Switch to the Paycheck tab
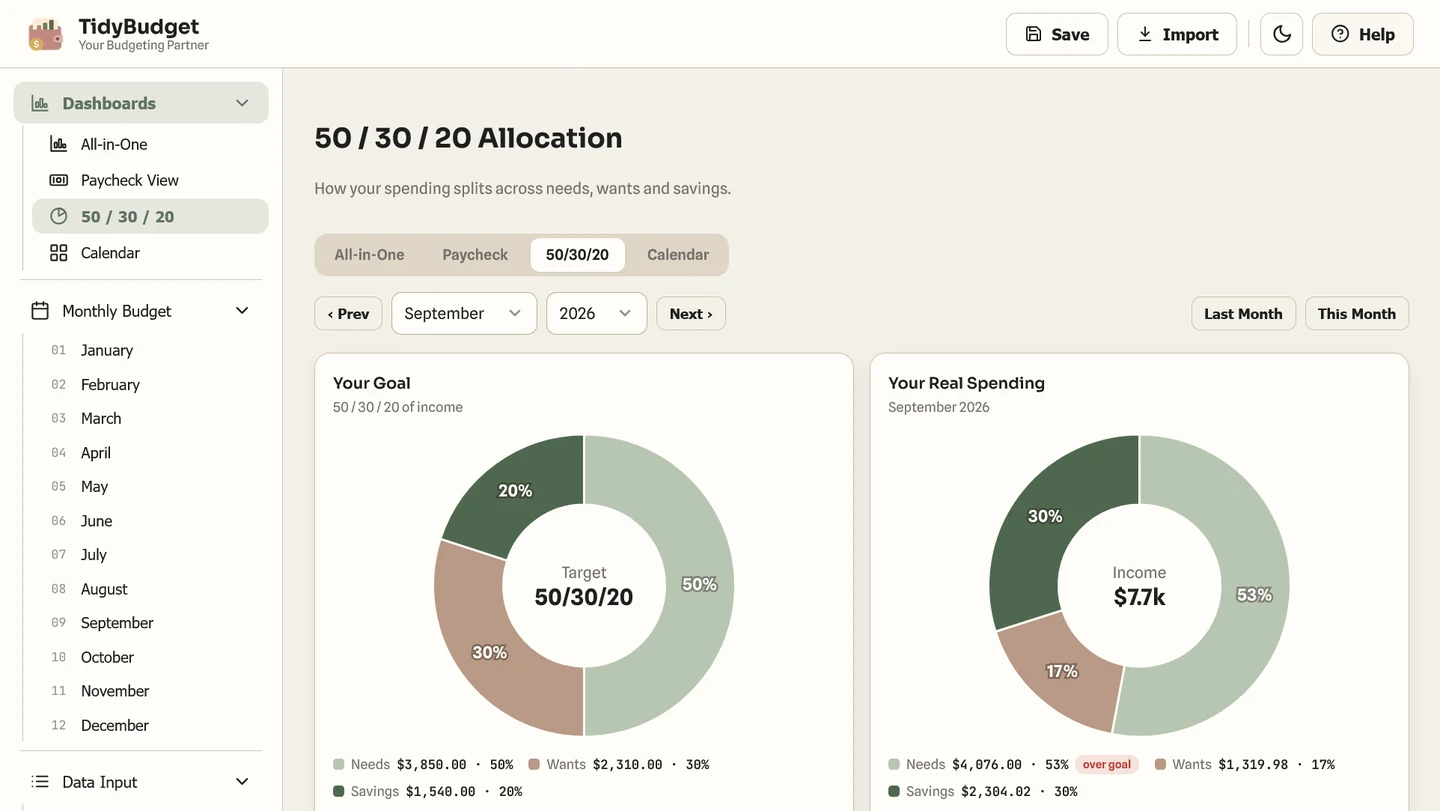Viewport: 1440px width, 811px height. 475,255
